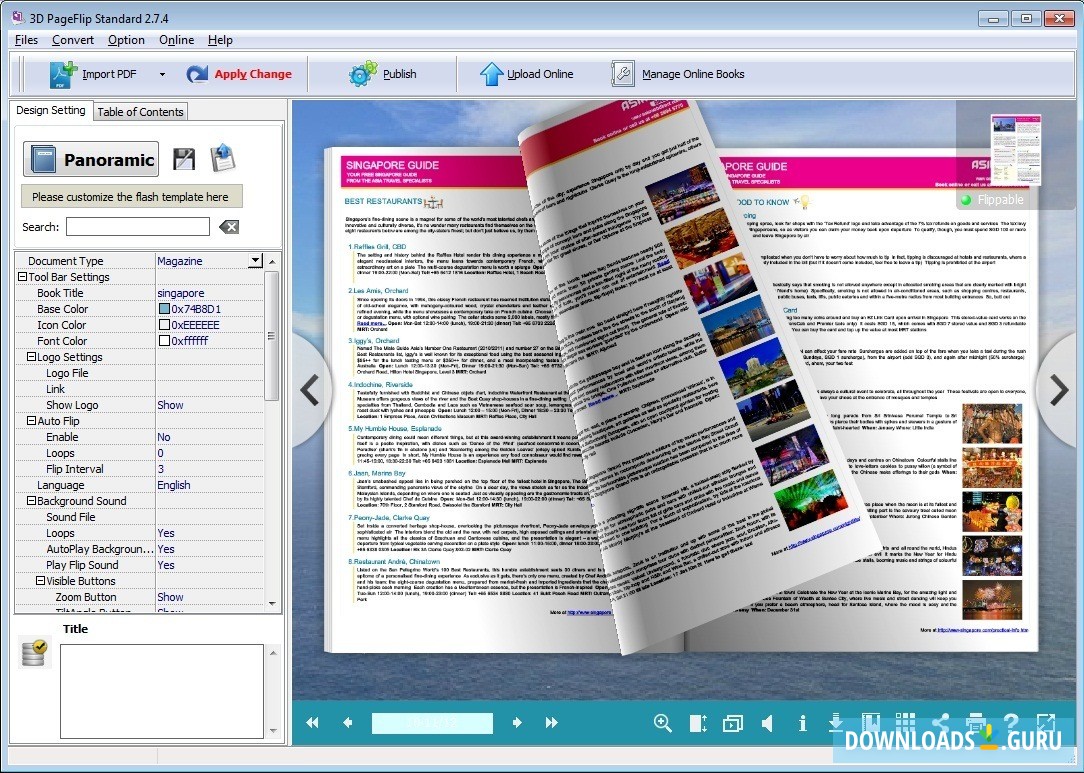Click the Show Logo value 'Show'
The image size is (1084, 773).
pos(170,405)
